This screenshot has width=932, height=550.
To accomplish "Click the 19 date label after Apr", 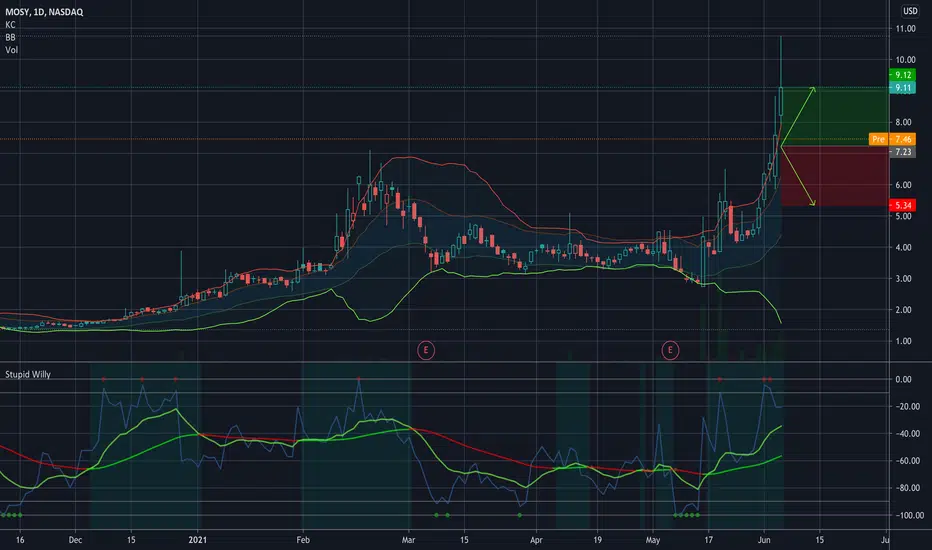I will 597,540.
